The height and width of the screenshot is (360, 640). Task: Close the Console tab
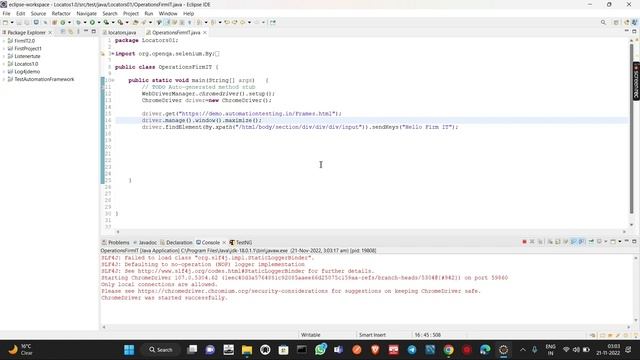pyautogui.click(x=224, y=242)
